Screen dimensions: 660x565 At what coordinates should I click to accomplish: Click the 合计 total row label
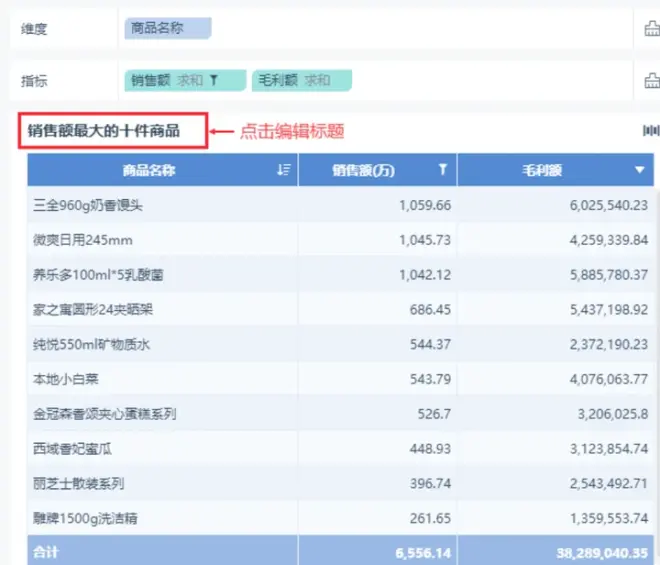point(46,552)
